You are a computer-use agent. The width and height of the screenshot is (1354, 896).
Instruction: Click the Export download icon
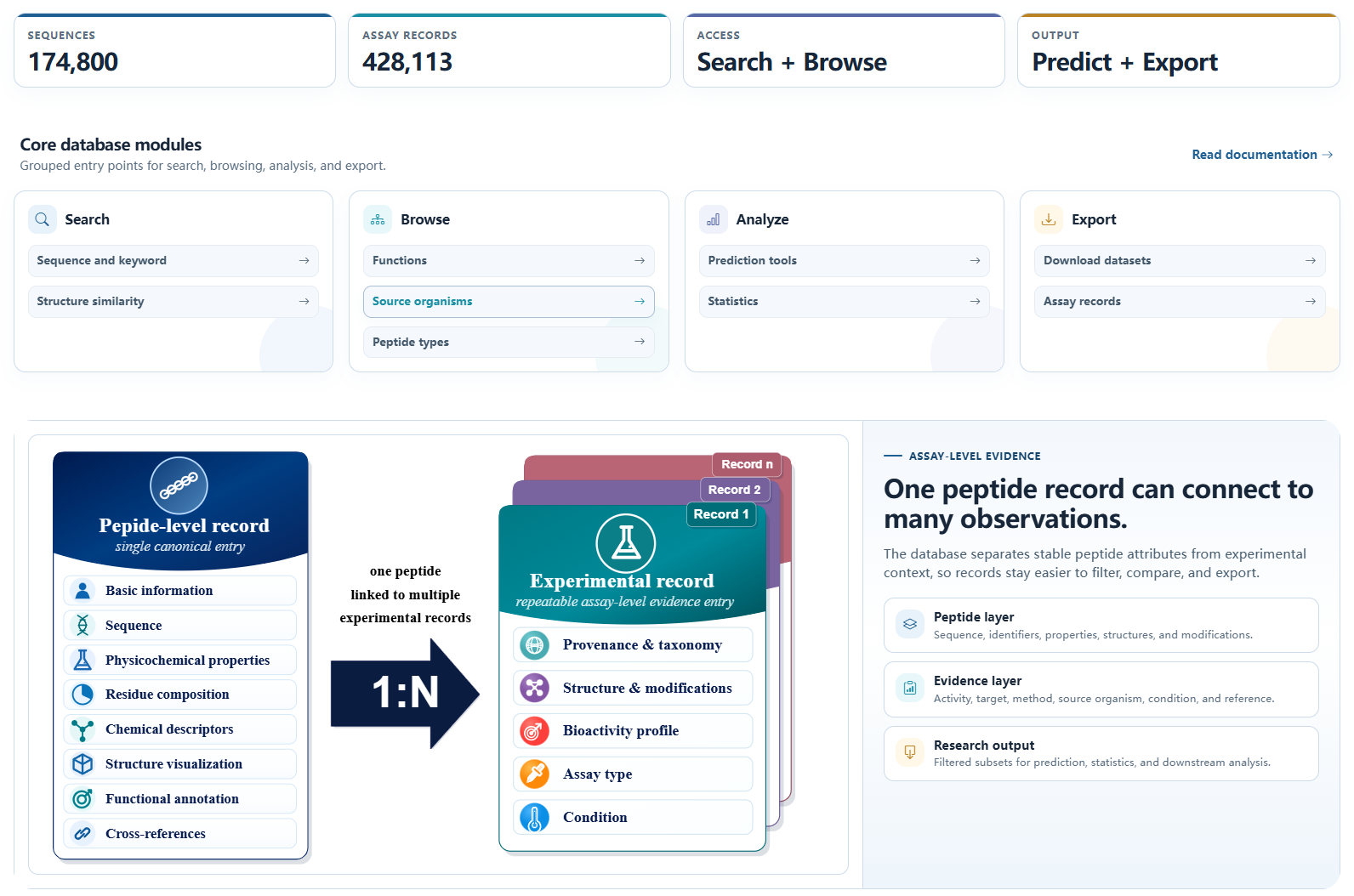1049,219
